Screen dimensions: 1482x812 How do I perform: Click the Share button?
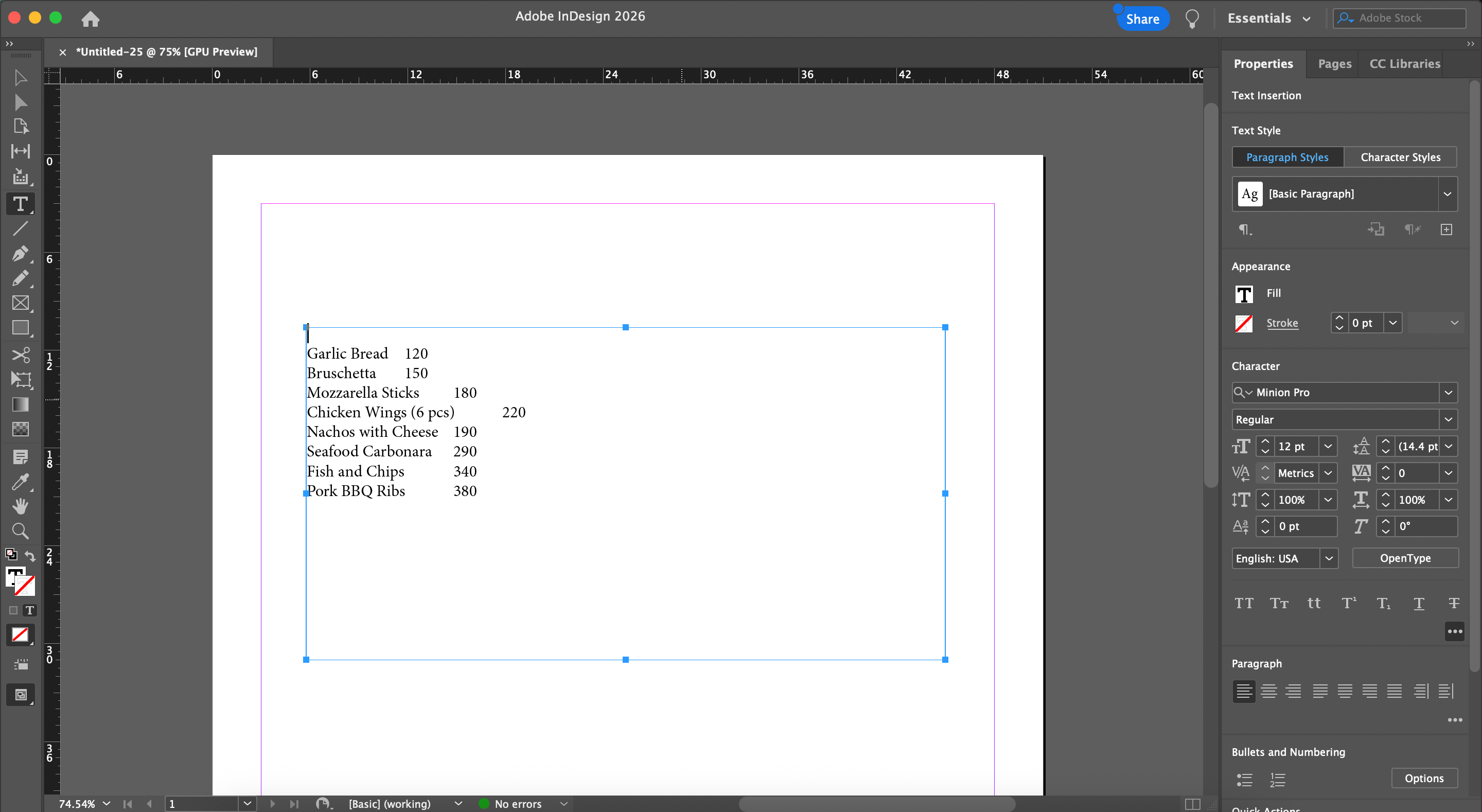(1142, 19)
